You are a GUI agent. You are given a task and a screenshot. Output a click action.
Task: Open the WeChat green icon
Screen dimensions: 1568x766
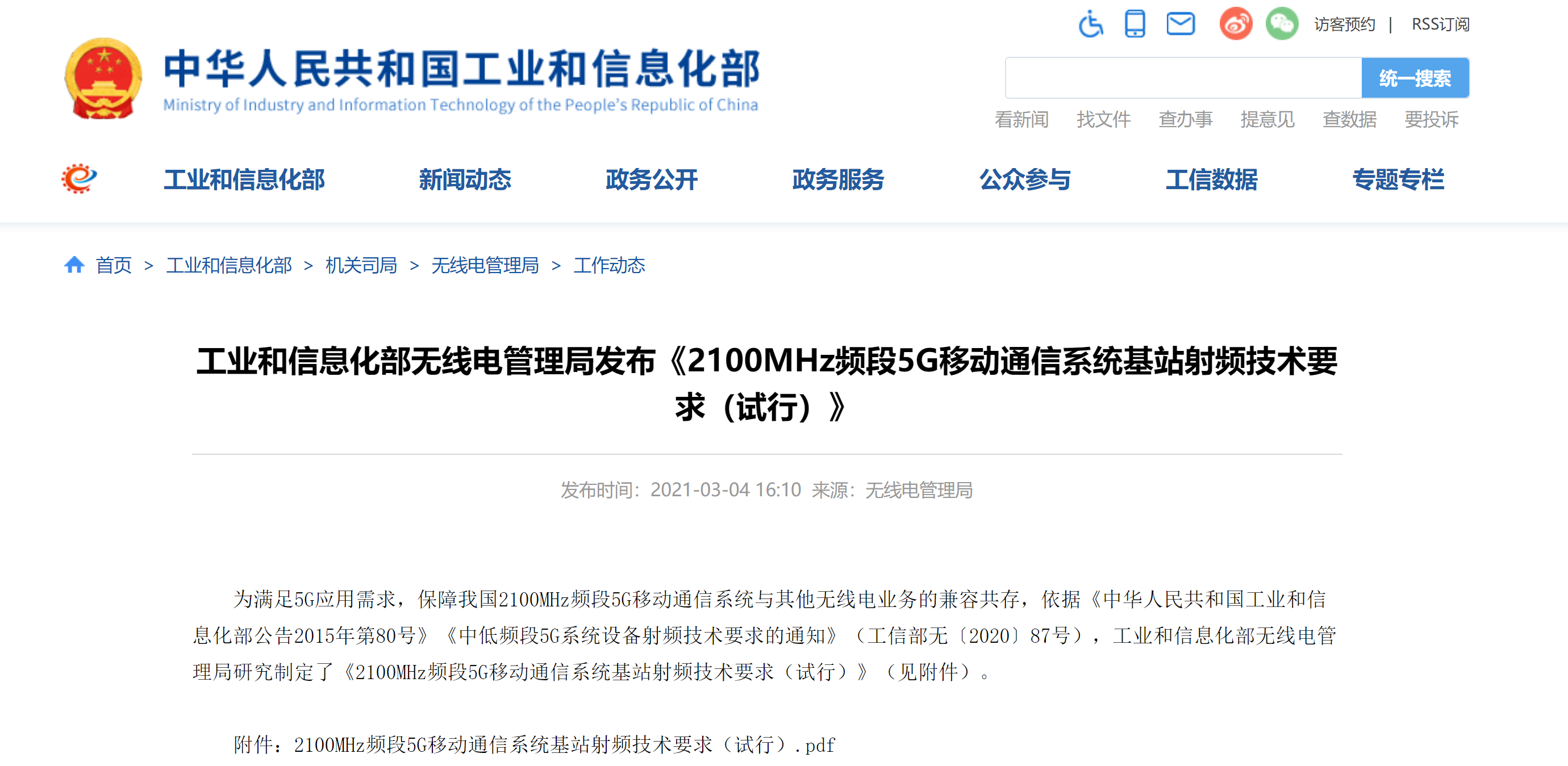click(1282, 24)
